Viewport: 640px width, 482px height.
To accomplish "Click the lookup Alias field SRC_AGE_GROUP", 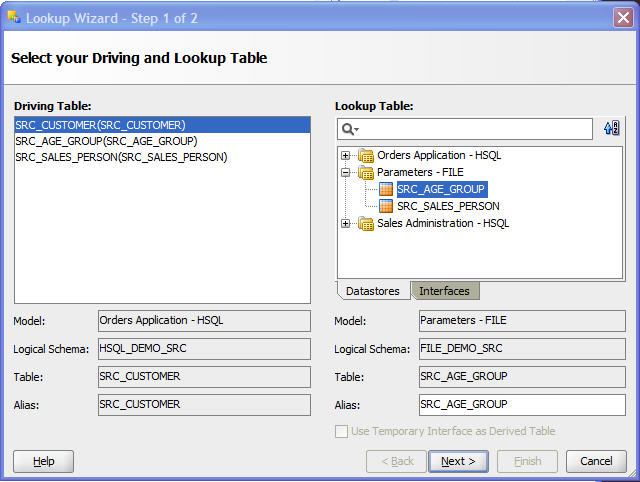I will pos(522,404).
